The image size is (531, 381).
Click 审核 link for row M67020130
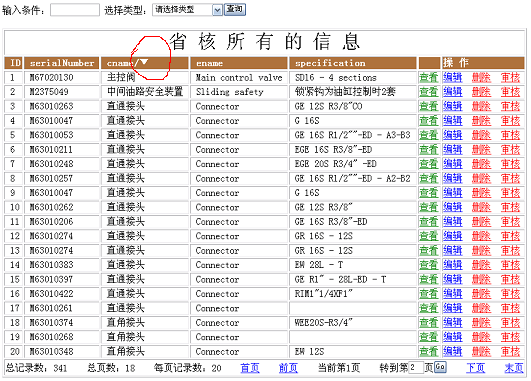click(510, 78)
